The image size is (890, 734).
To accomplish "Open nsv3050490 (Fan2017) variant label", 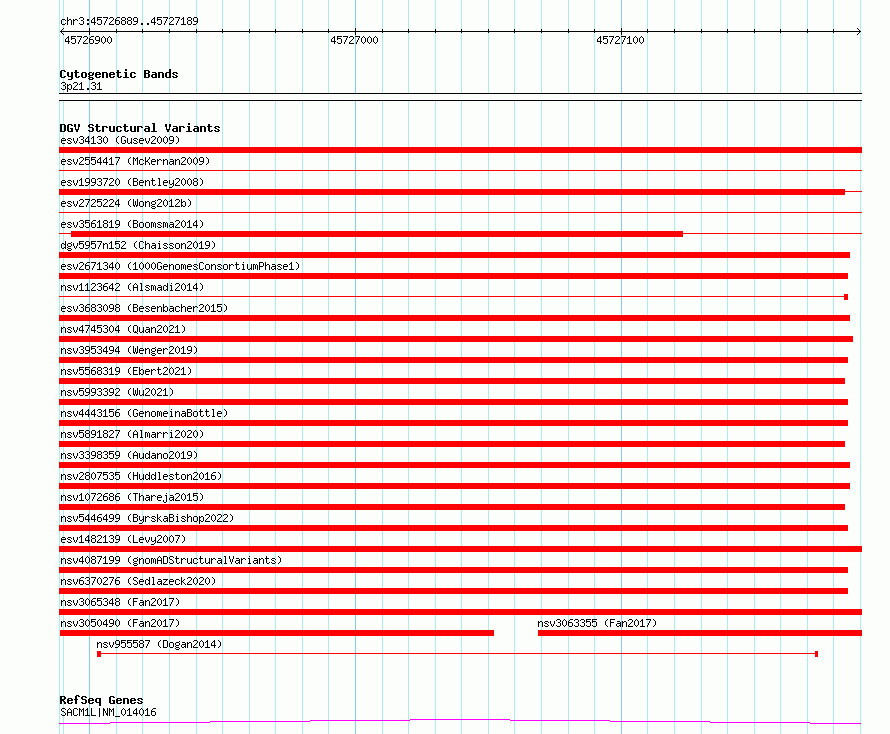I will [120, 623].
